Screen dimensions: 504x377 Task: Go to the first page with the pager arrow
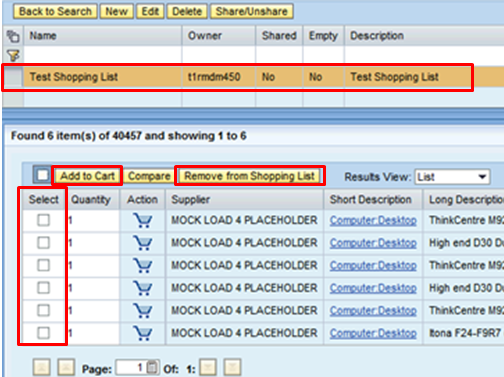[42, 367]
